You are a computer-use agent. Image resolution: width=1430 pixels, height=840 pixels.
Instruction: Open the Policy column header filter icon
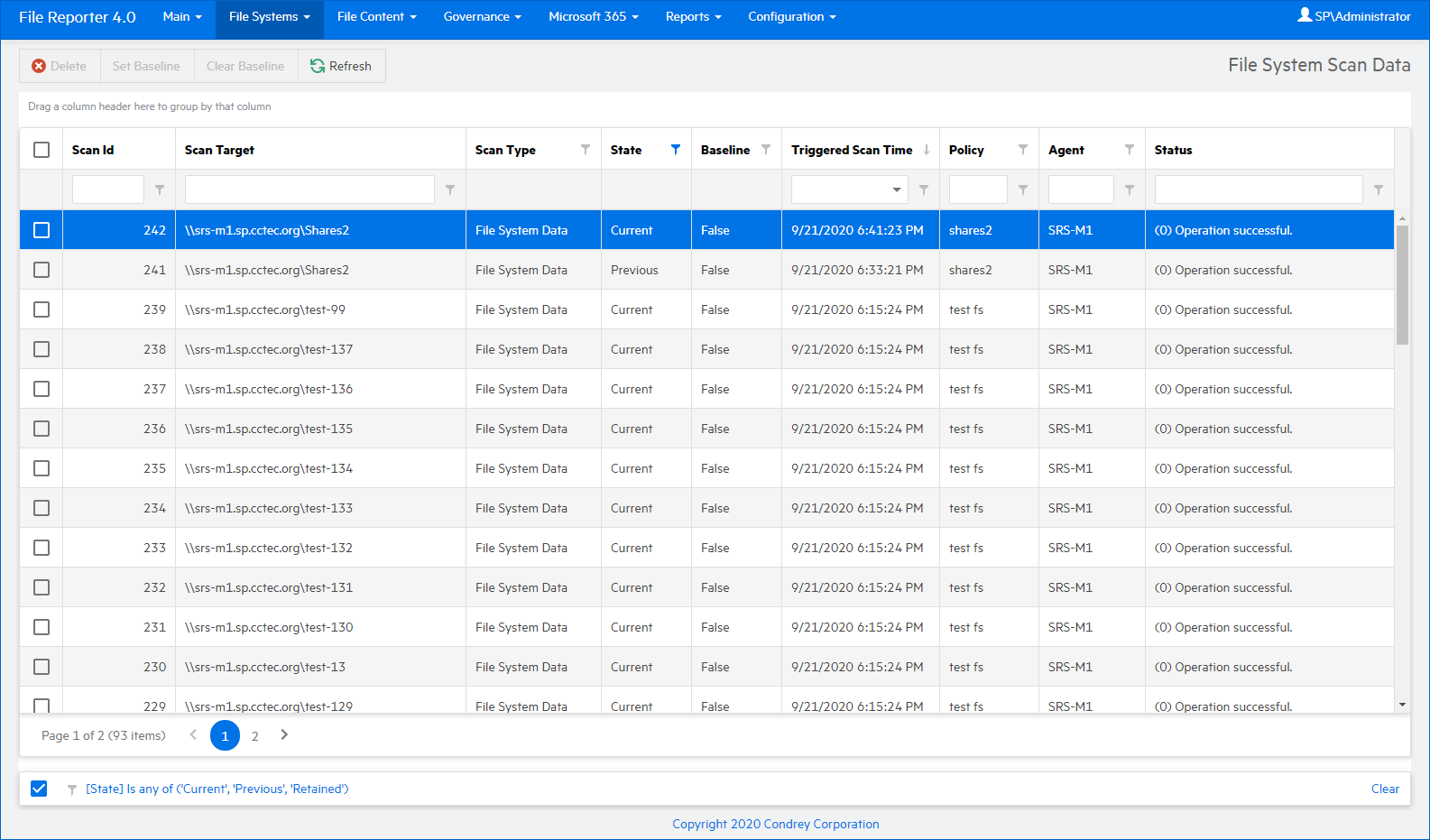tap(1023, 150)
